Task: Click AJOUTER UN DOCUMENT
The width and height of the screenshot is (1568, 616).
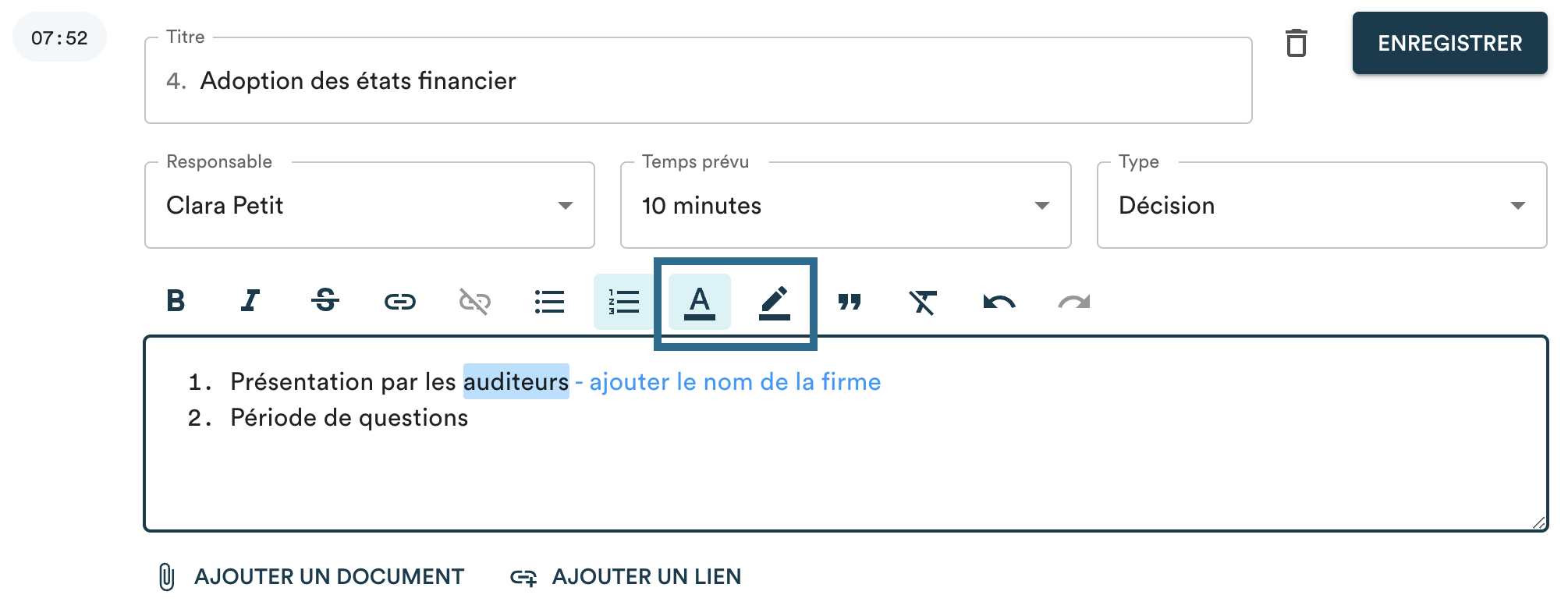Action: tap(311, 577)
